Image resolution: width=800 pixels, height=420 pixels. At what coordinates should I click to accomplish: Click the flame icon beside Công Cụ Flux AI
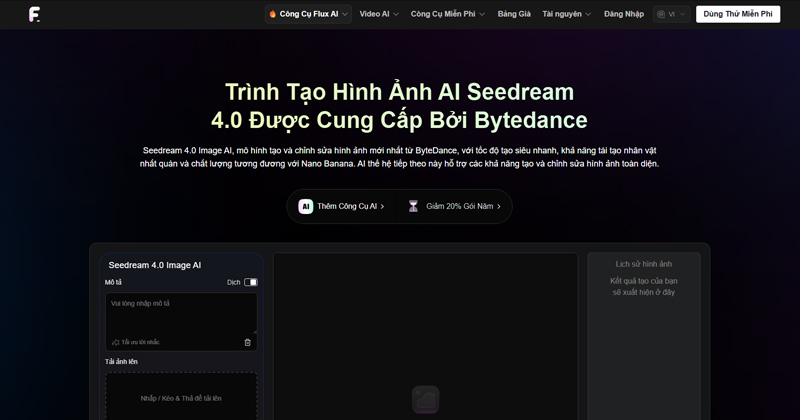(272, 14)
